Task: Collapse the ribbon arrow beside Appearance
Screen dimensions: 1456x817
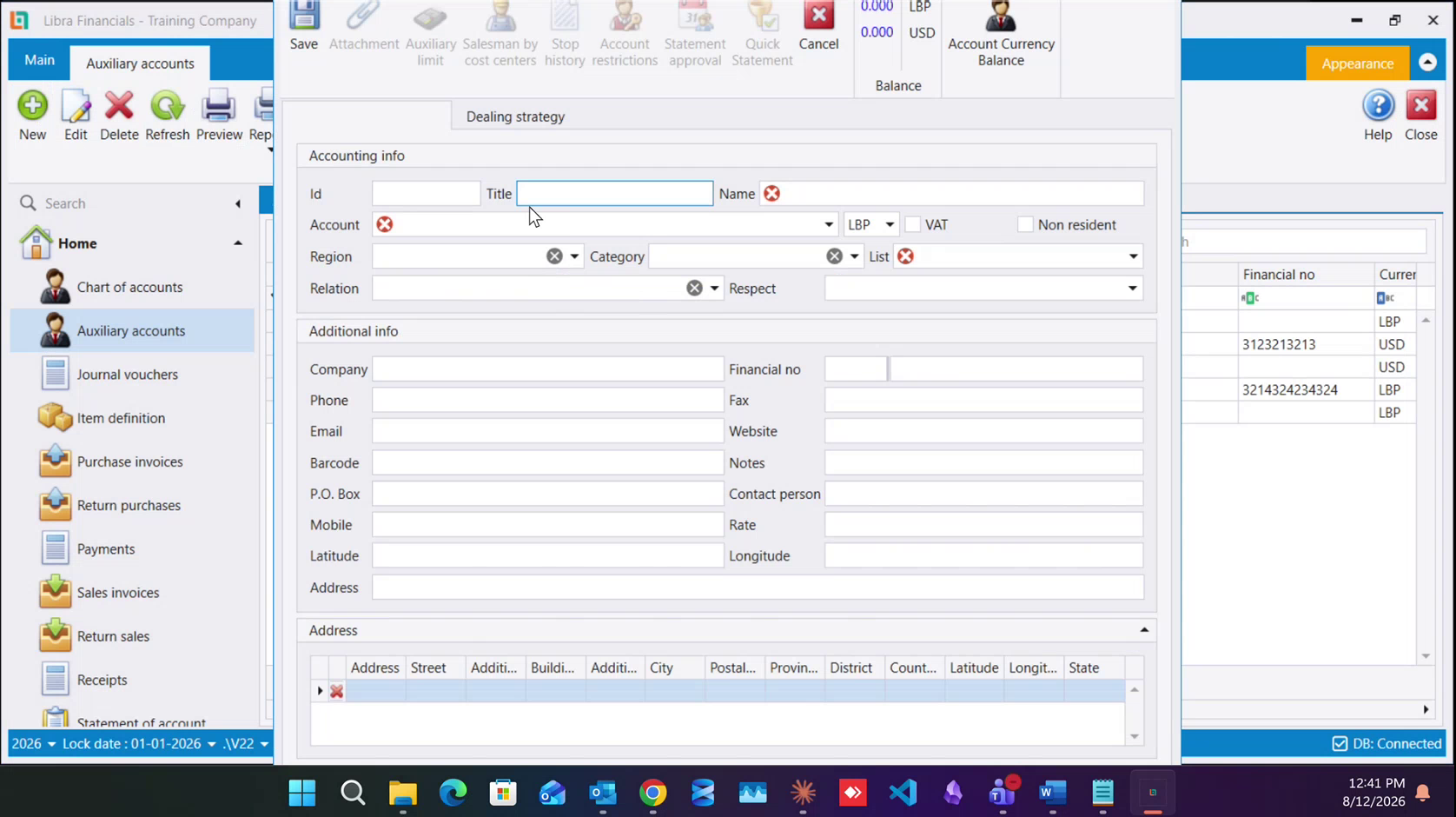Action: coord(1427,63)
